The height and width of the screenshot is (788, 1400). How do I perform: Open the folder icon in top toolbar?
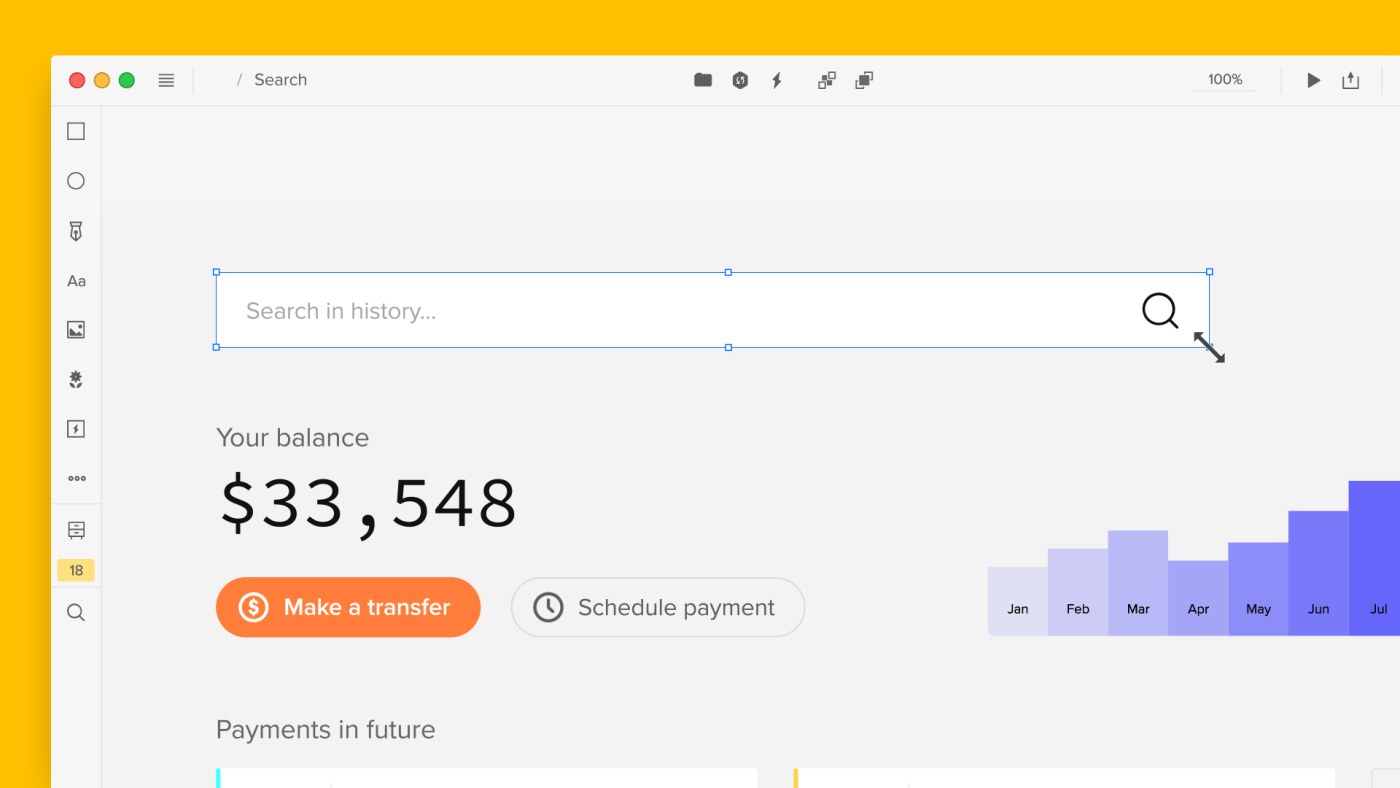(703, 80)
